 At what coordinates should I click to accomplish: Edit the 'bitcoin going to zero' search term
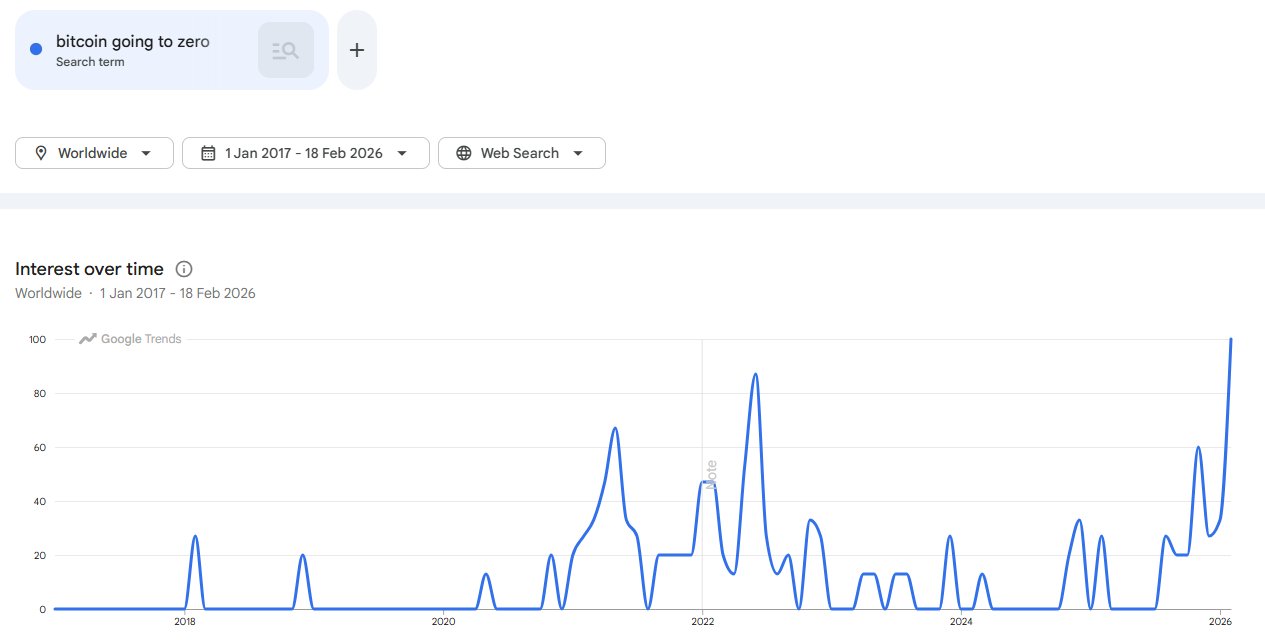point(132,42)
